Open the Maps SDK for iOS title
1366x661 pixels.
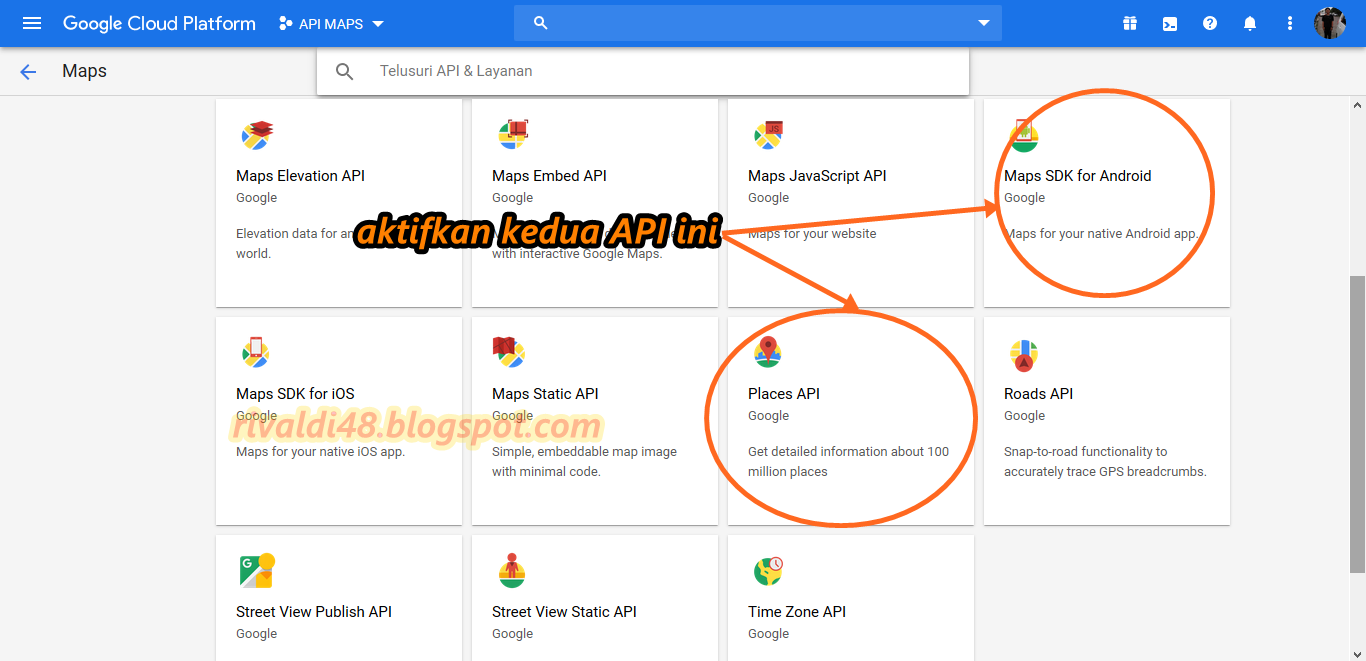click(295, 394)
